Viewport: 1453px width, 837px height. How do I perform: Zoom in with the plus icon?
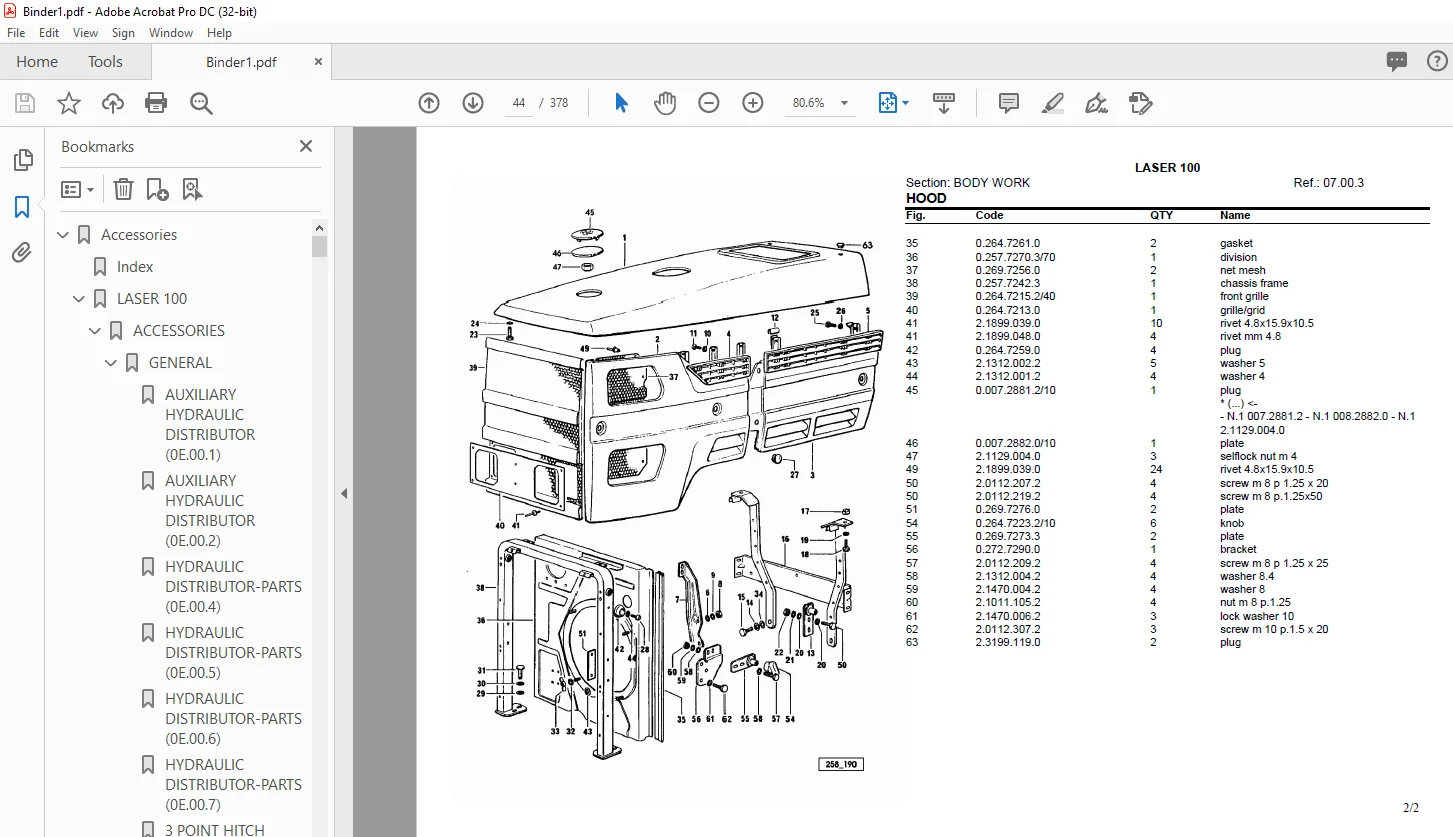pyautogui.click(x=753, y=103)
